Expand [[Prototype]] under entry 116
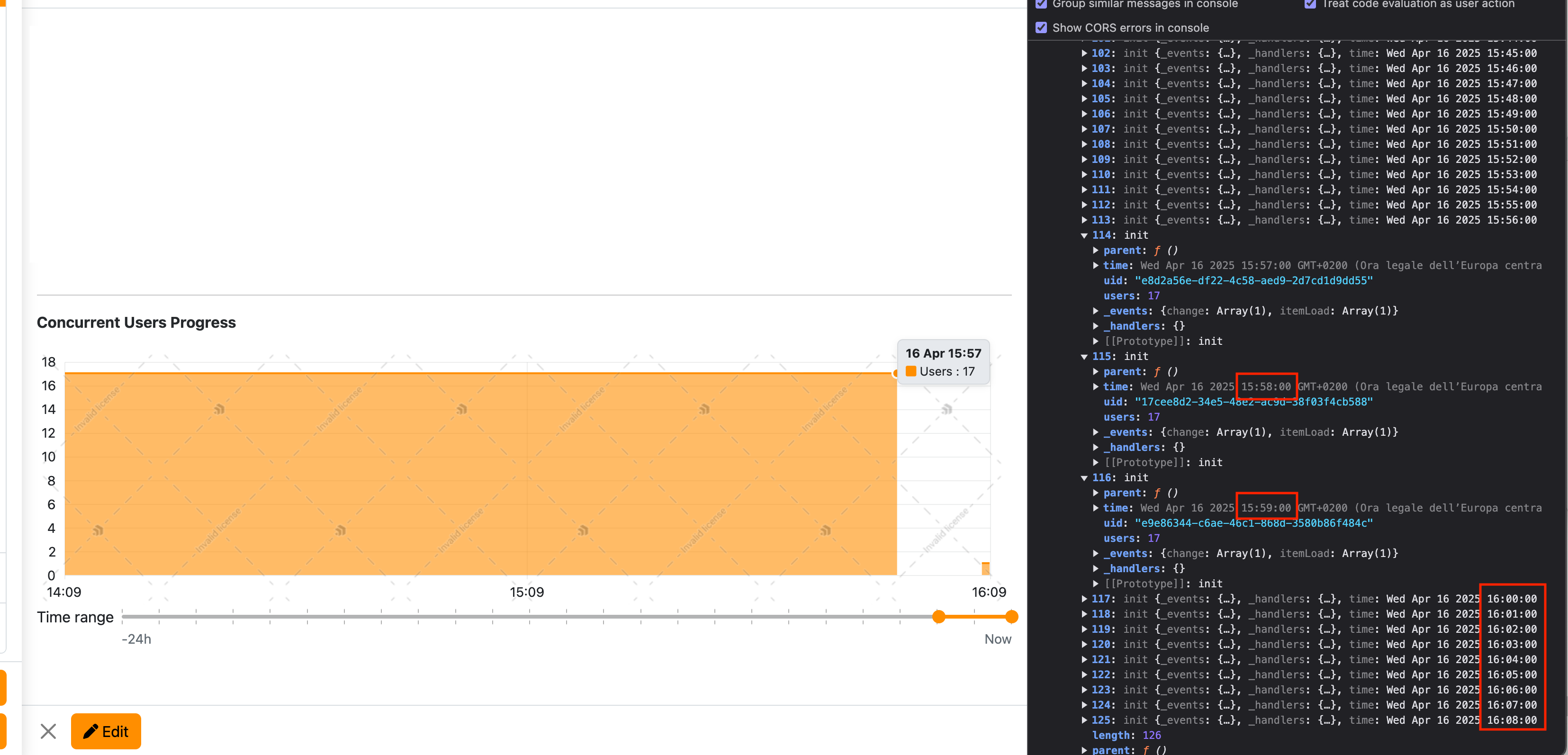Screen dimensions: 1568x755 (x=1096, y=584)
